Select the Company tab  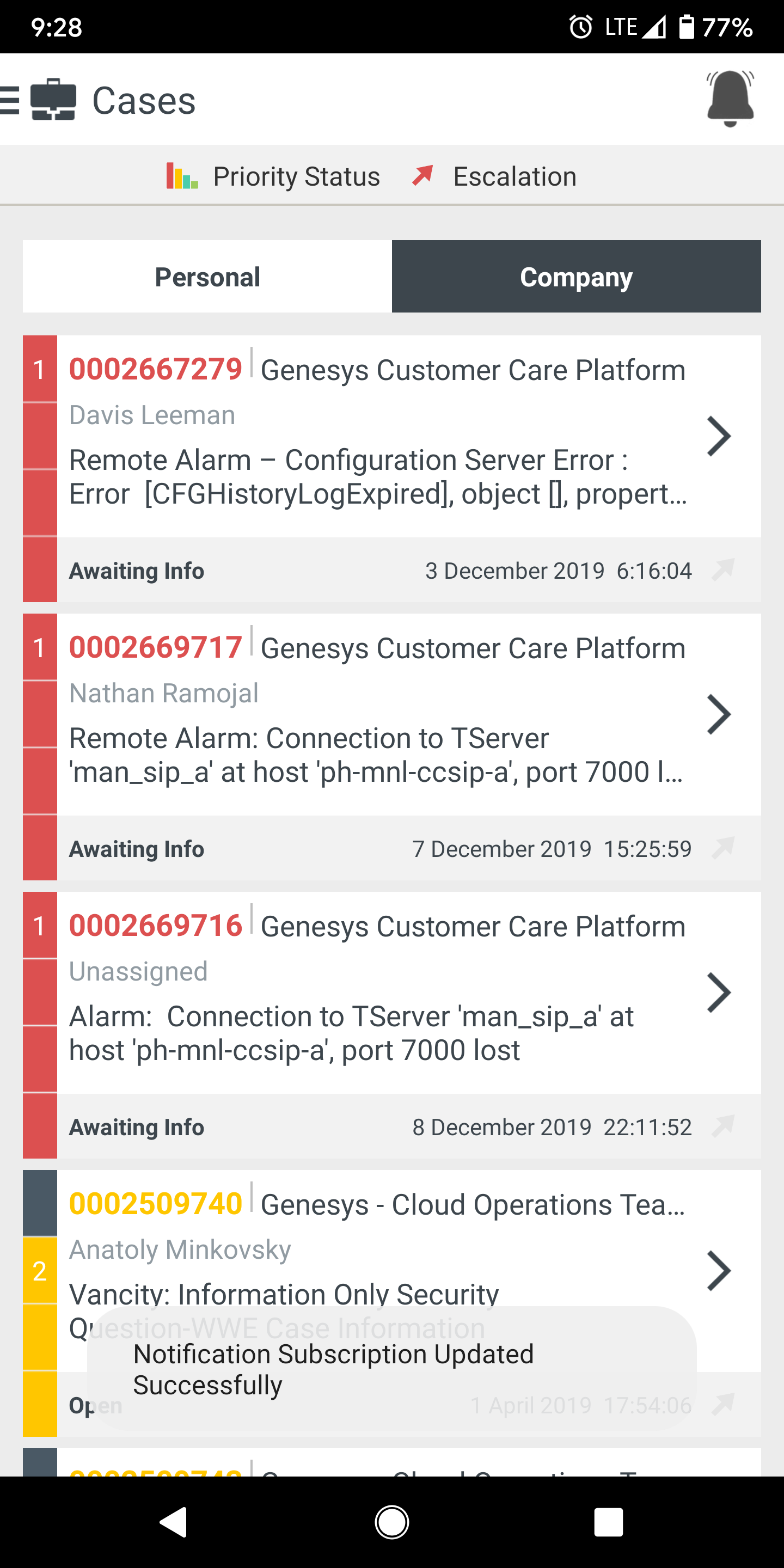576,277
